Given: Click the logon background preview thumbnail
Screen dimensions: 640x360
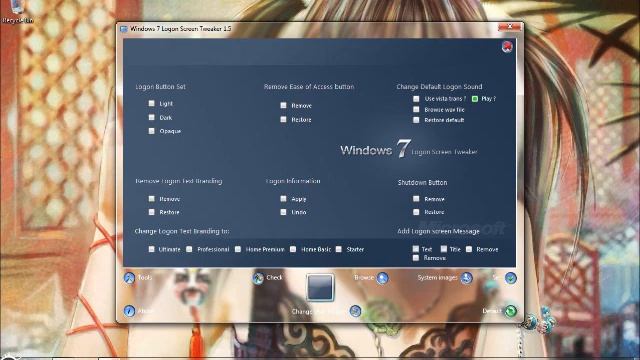Looking at the screenshot, I should point(320,287).
